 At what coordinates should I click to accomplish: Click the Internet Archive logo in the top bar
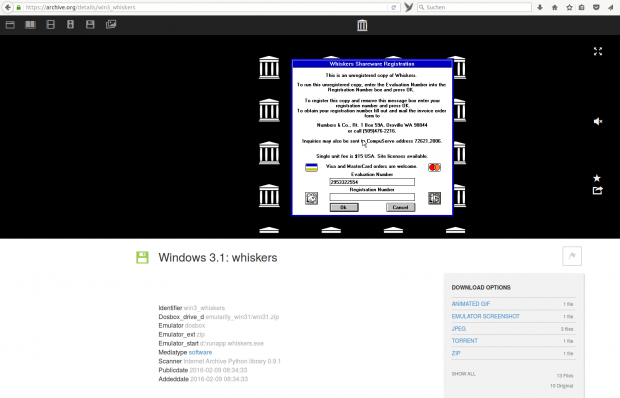pos(362,25)
